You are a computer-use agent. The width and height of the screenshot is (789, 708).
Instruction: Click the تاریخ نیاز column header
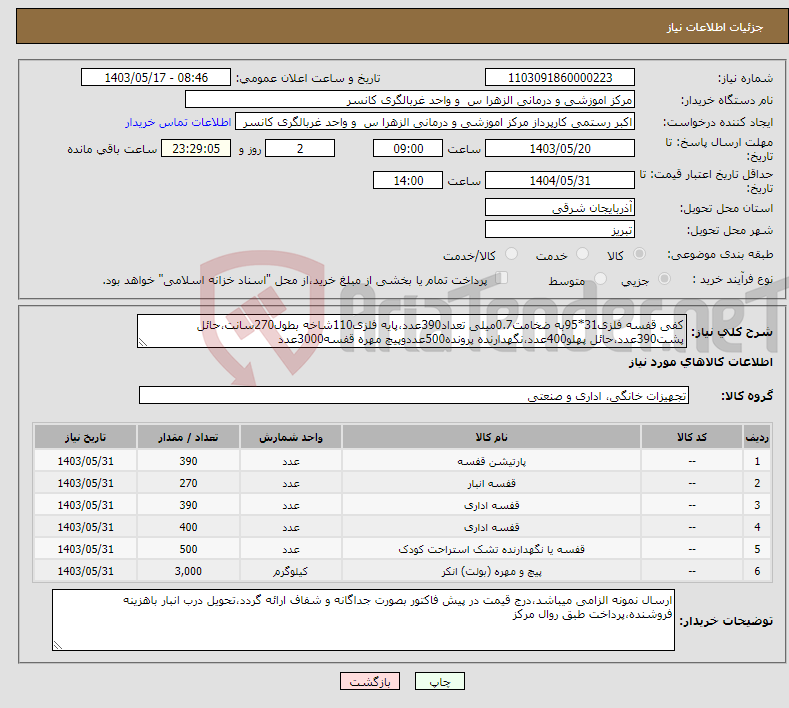pos(86,437)
